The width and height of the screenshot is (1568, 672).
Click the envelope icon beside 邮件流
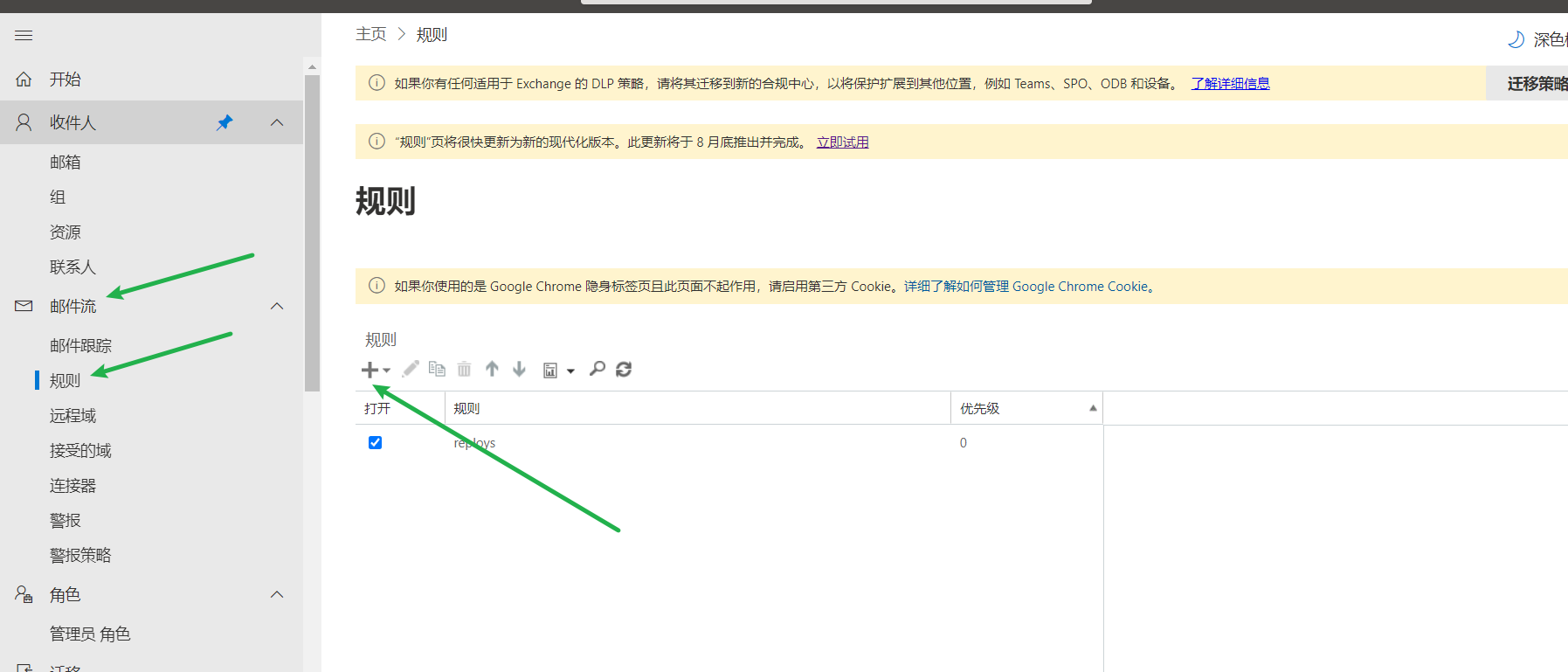(24, 306)
